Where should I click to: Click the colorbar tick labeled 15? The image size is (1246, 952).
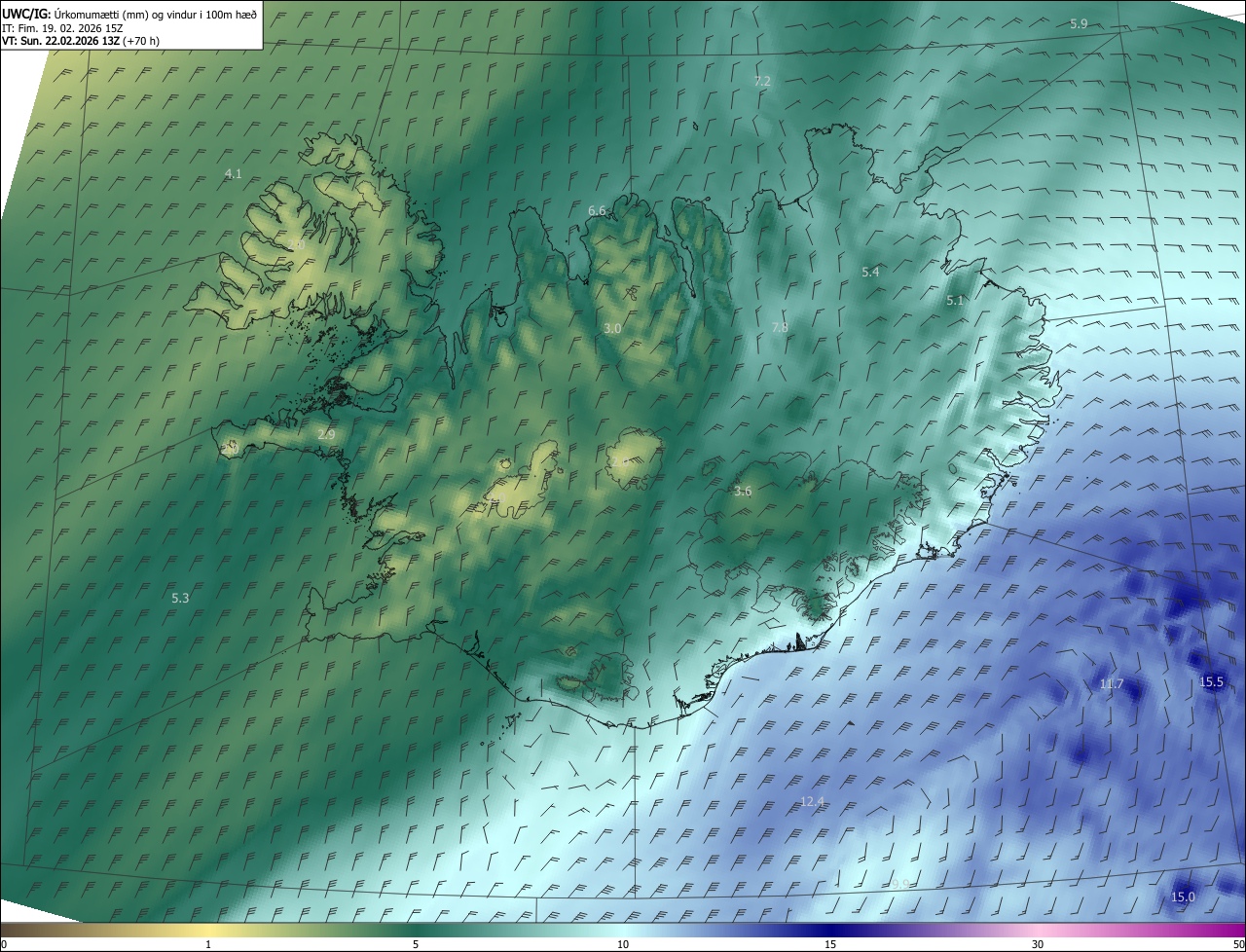click(830, 944)
